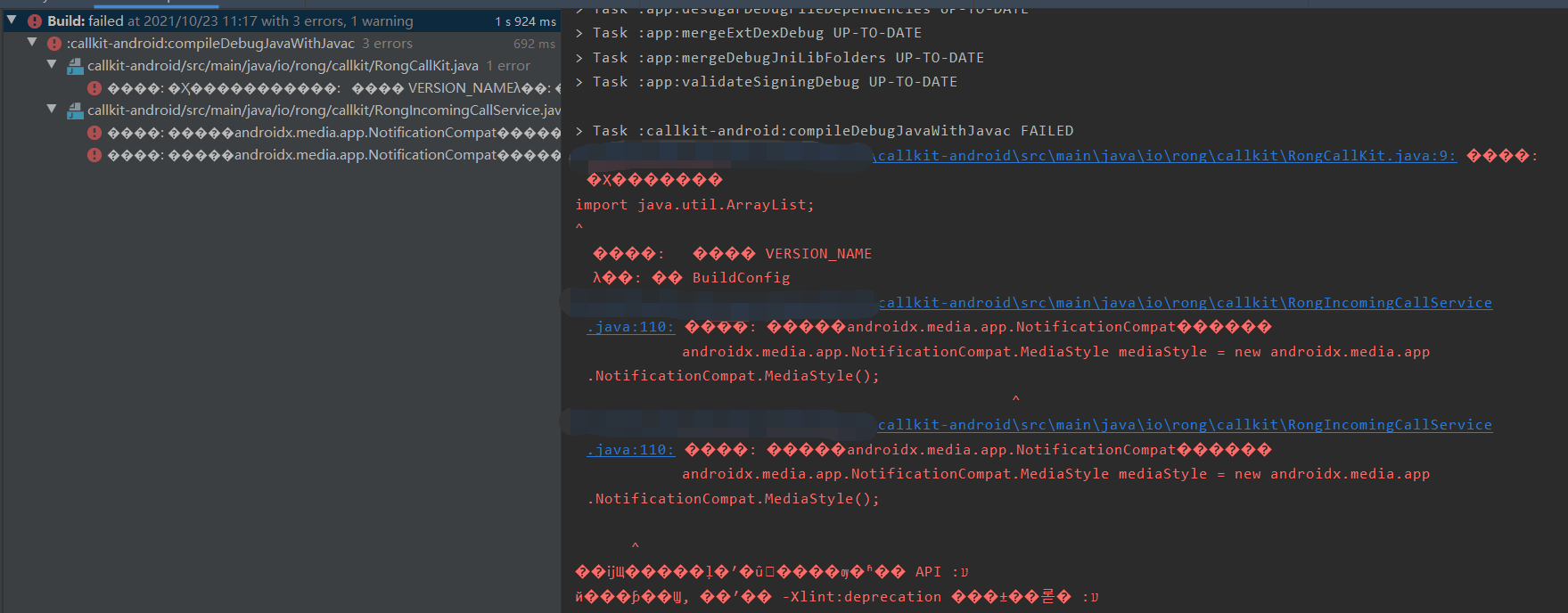Viewport: 1568px width, 613px height.
Task: Select the RongIncomingCallService.java tree row
Action: tap(282, 110)
